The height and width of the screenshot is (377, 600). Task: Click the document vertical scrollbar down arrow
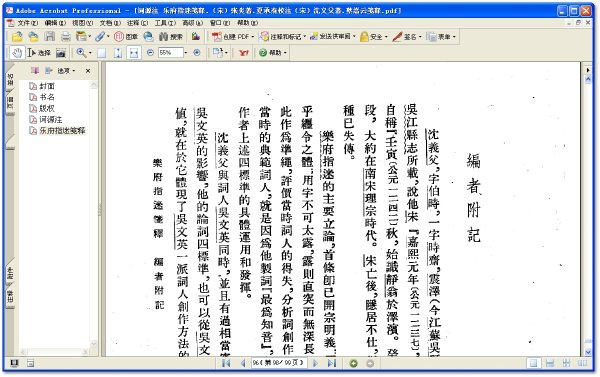588,352
